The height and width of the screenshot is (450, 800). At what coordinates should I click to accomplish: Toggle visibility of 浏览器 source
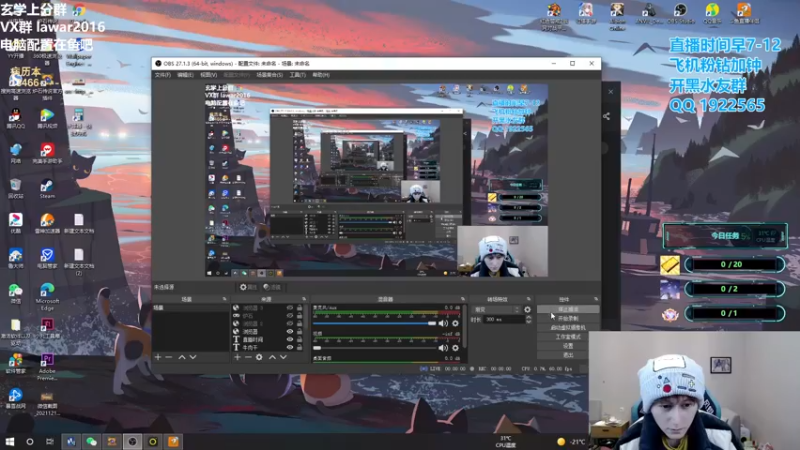click(x=290, y=332)
